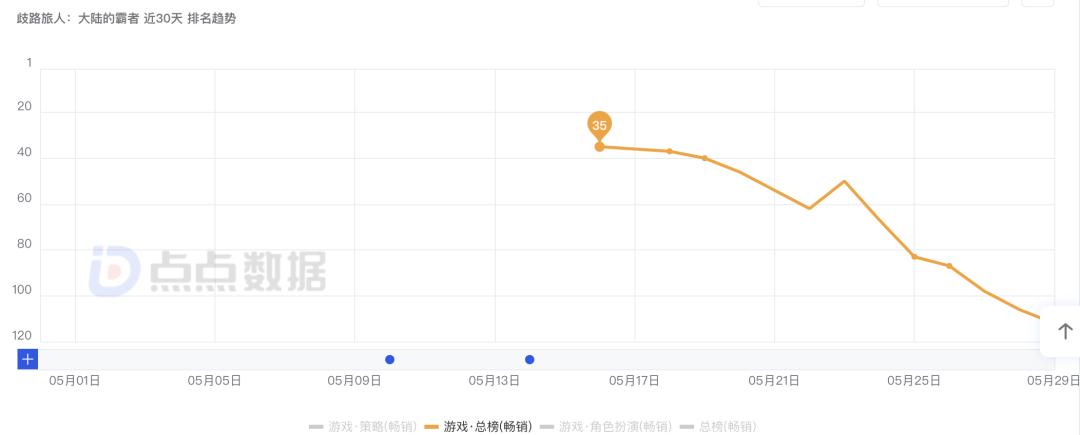The height and width of the screenshot is (435, 1080).
Task: Click the blue plus icon below chart
Action: pyautogui.click(x=27, y=359)
